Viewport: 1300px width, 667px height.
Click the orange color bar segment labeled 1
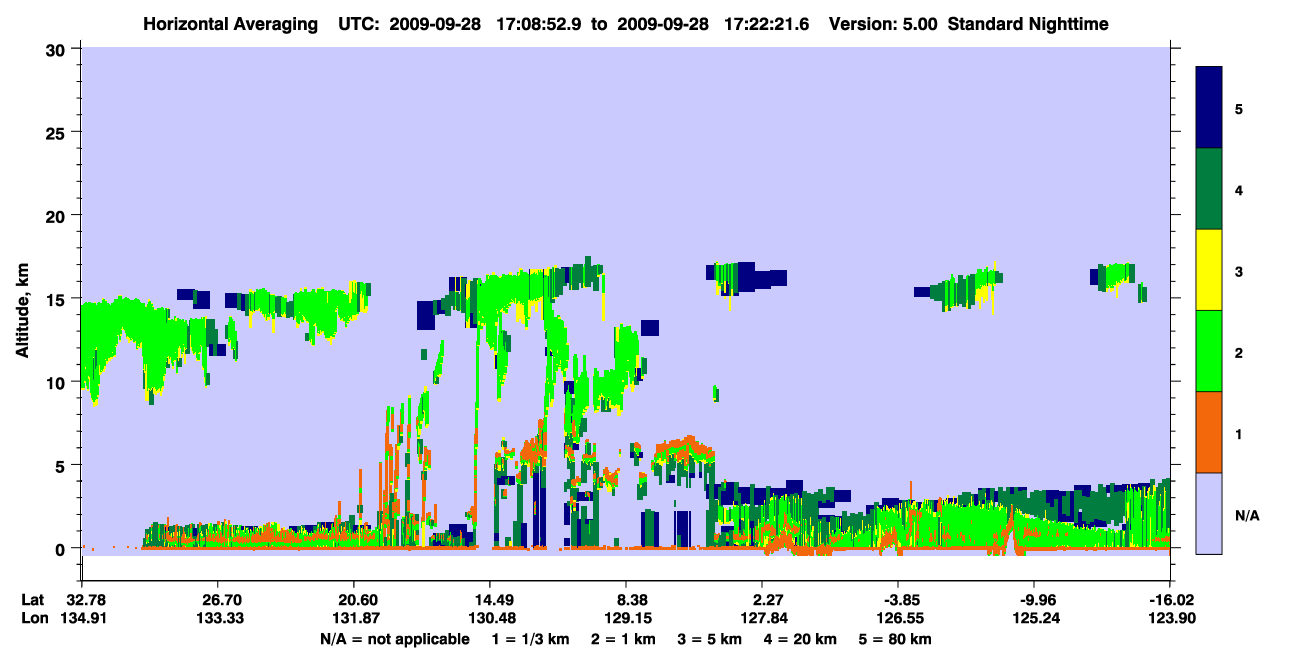point(1209,432)
